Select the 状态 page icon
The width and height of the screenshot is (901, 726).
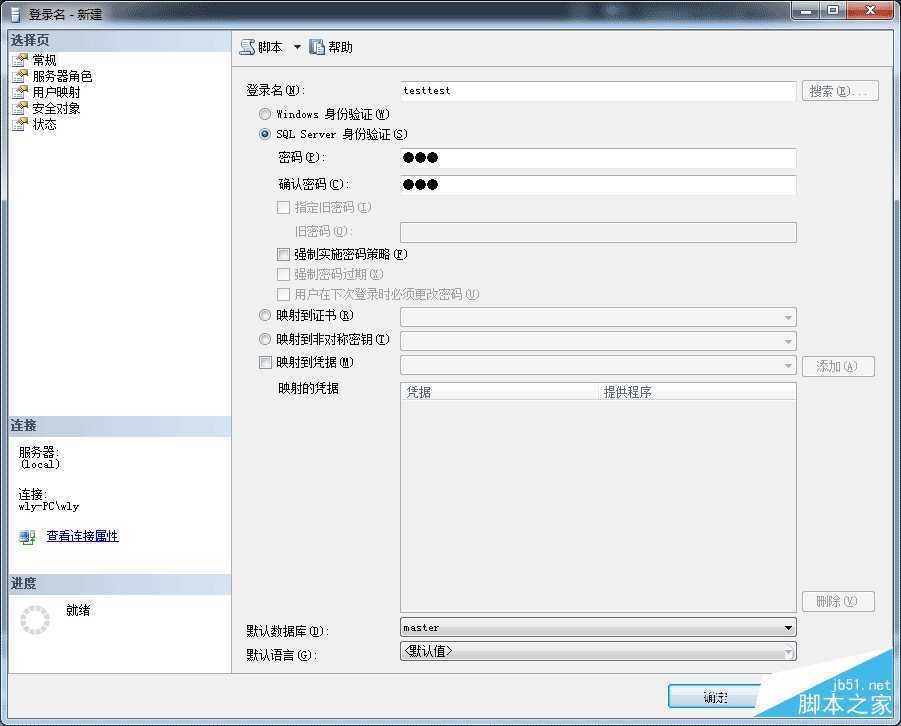[20, 124]
